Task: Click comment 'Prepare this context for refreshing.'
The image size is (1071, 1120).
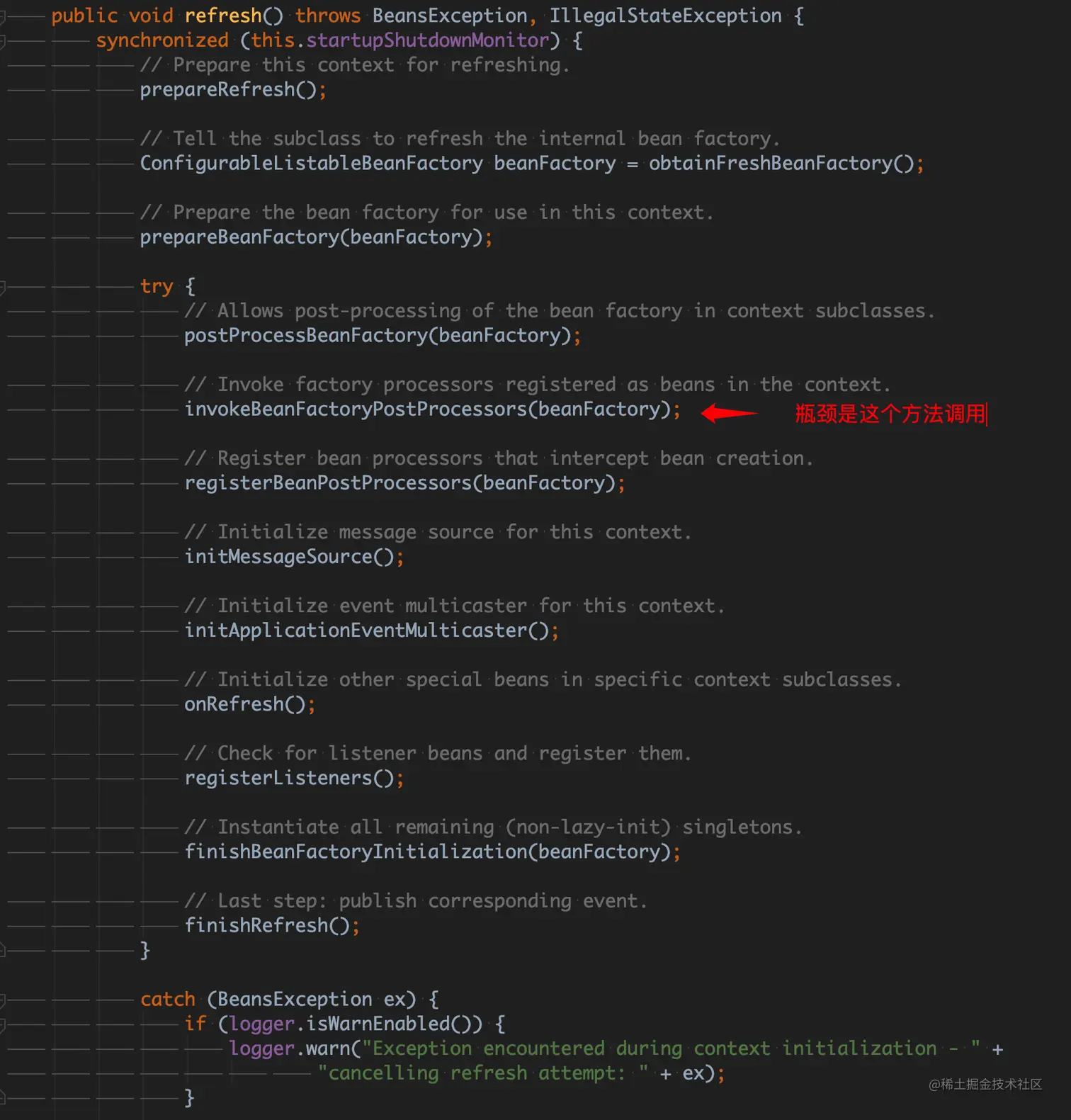Action: [x=355, y=65]
